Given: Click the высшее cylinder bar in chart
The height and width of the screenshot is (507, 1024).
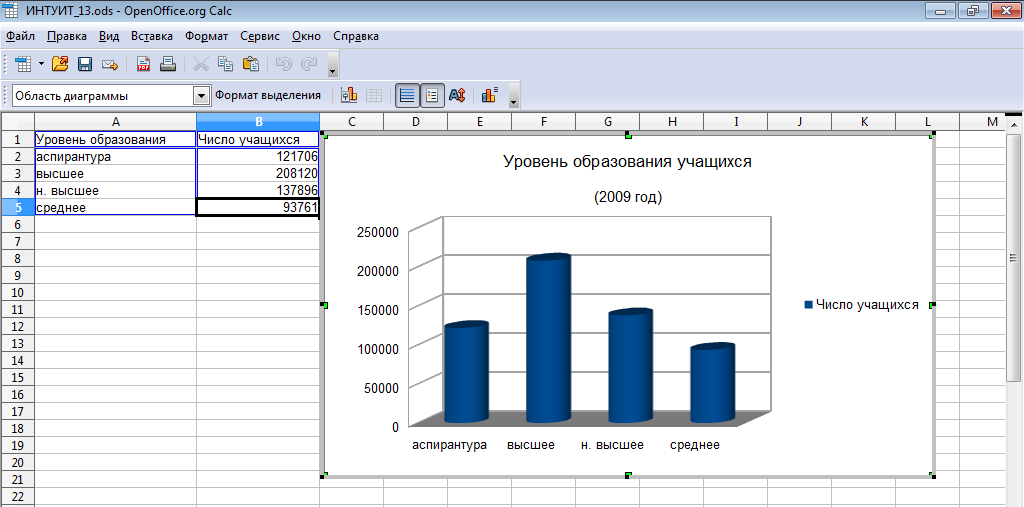Looking at the screenshot, I should pos(549,340).
